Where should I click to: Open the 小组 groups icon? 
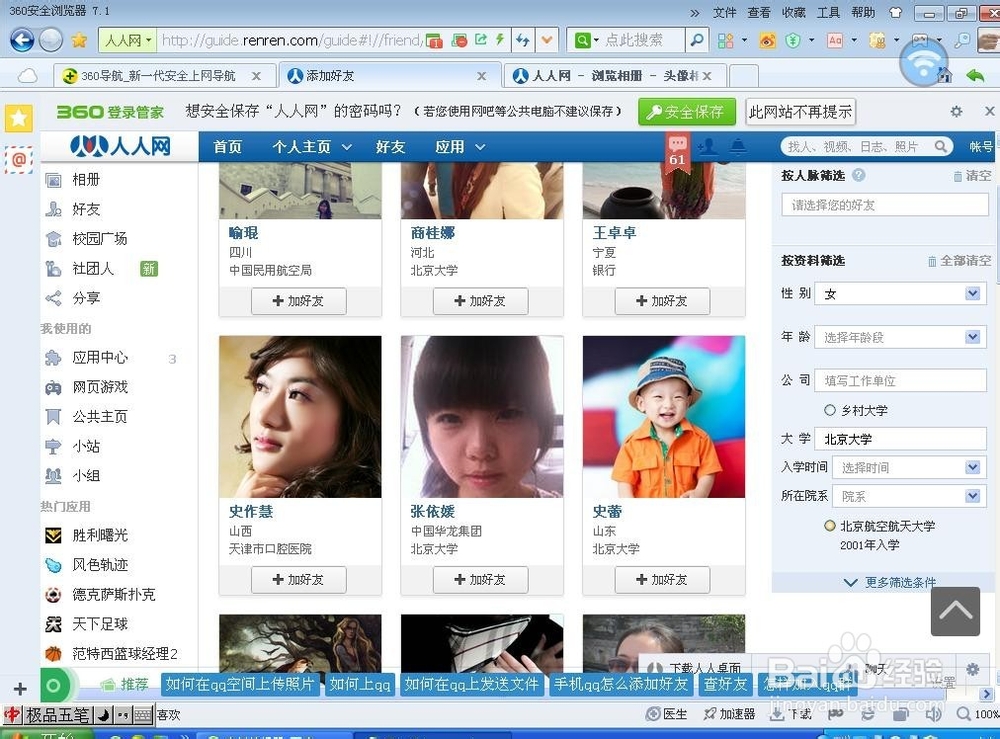[53, 476]
